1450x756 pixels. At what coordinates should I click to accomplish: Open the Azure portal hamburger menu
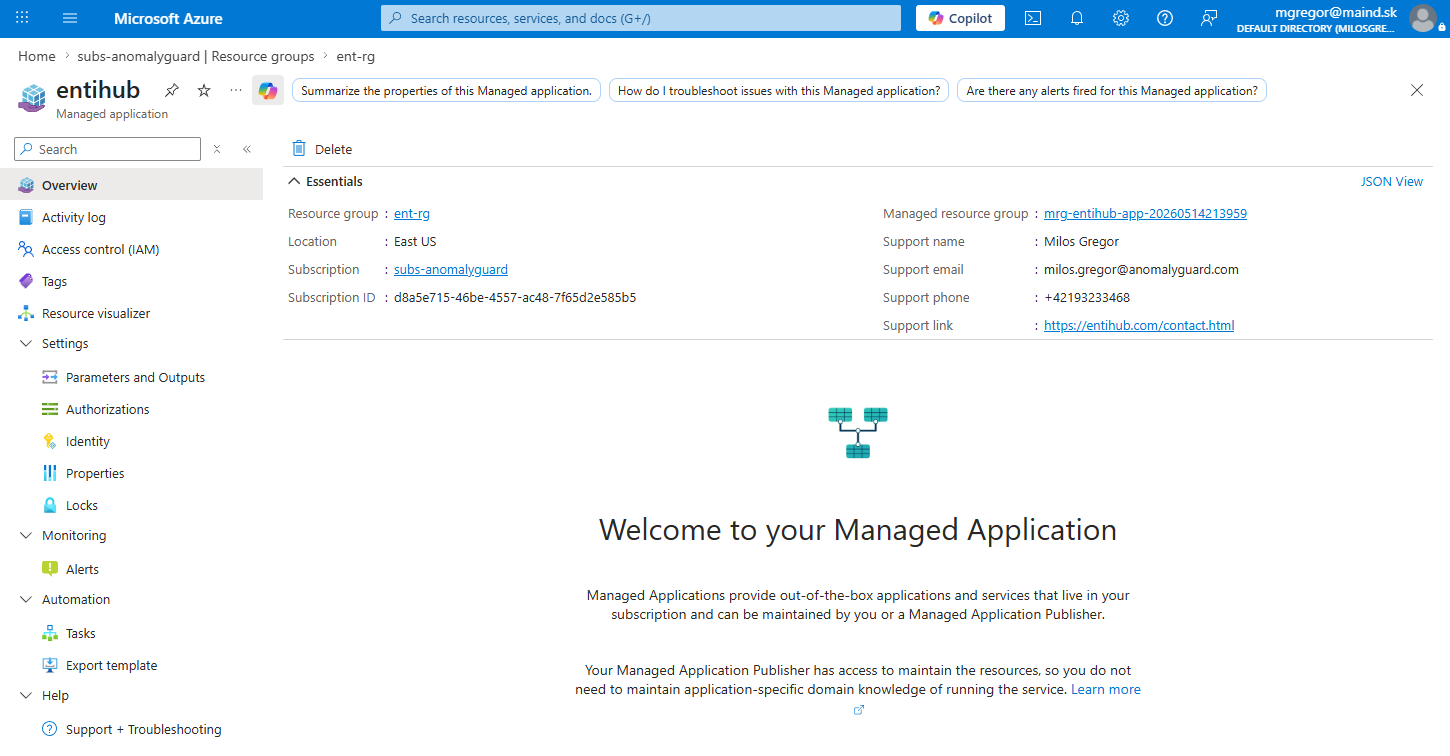click(x=70, y=18)
